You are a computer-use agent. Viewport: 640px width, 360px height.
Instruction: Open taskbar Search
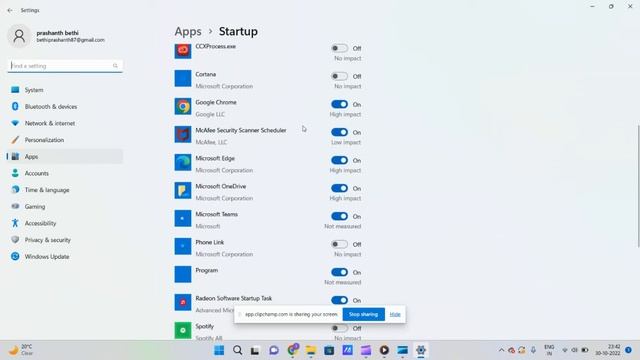(x=237, y=350)
